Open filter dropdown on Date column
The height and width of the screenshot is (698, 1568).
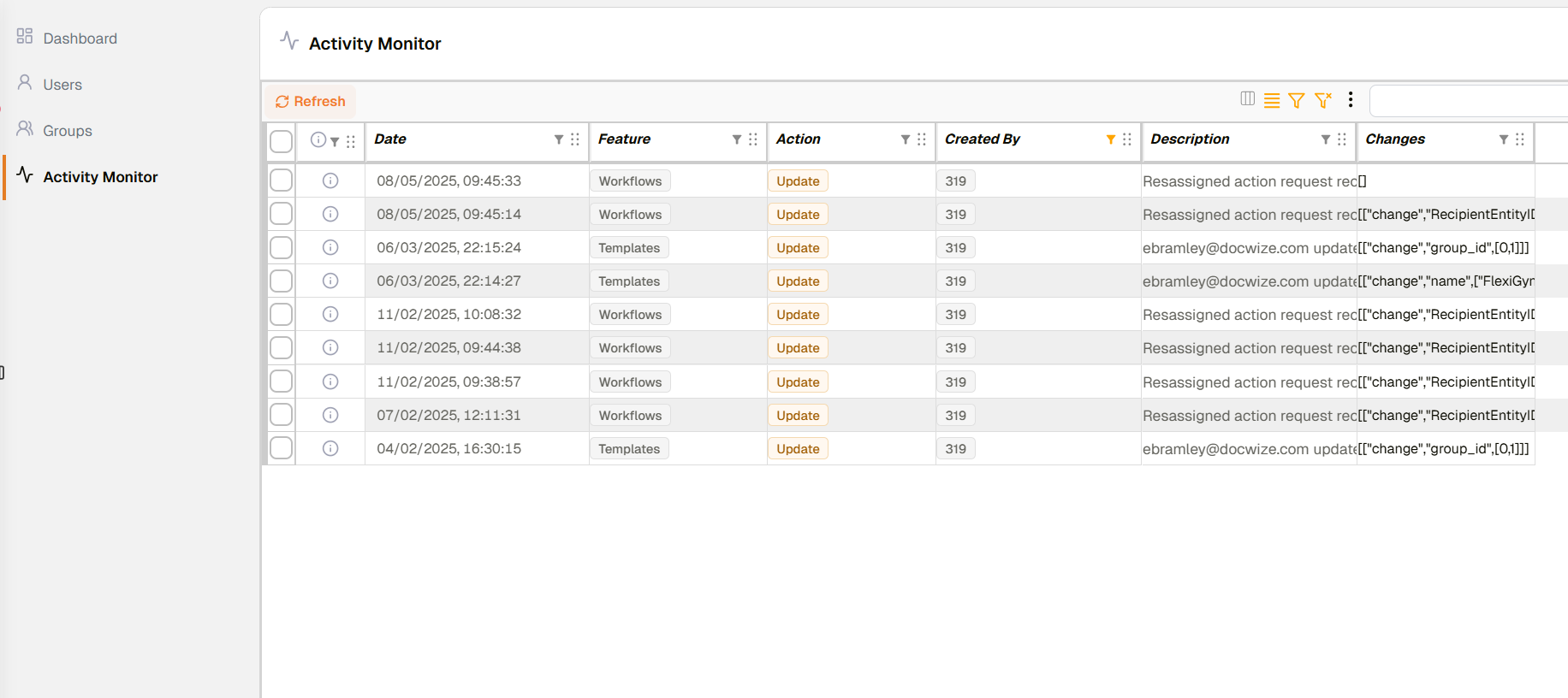coord(558,139)
